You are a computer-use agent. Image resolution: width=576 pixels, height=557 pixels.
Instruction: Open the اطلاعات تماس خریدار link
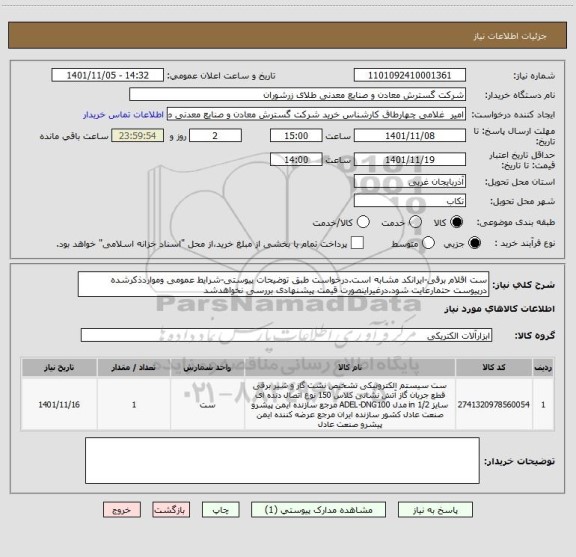123,115
